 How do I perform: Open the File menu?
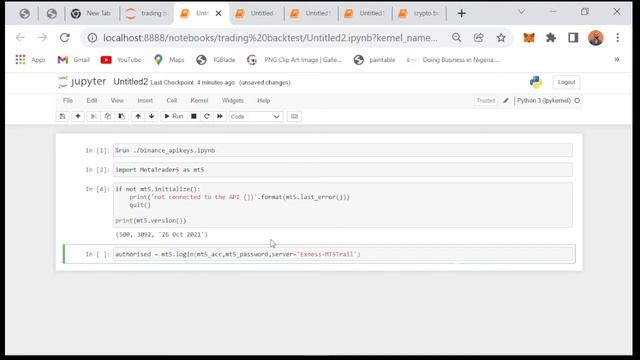point(68,100)
